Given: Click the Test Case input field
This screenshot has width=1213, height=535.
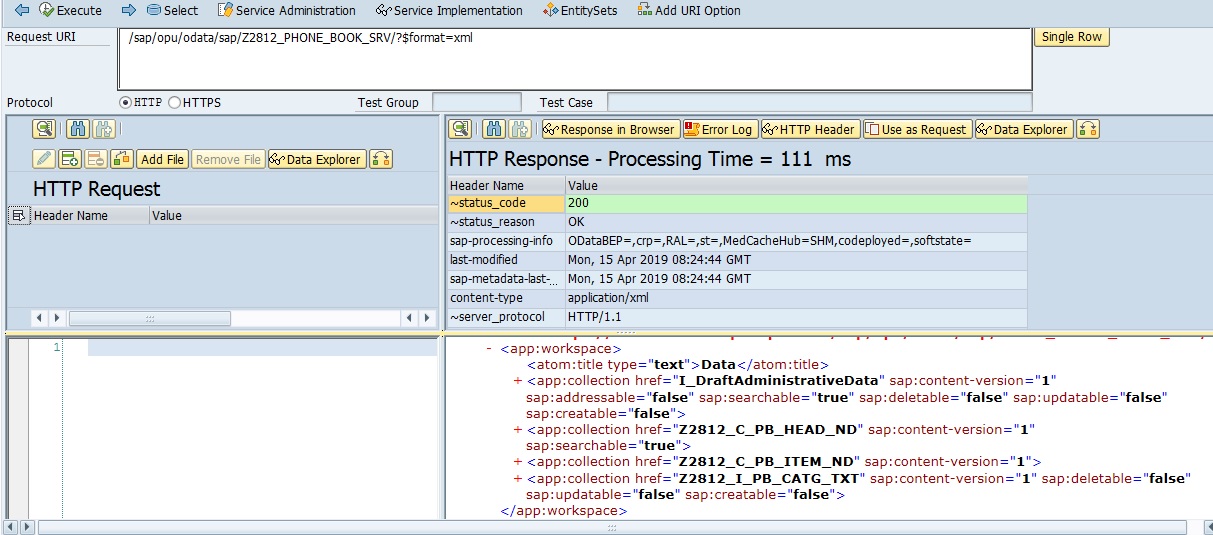Looking at the screenshot, I should [819, 102].
